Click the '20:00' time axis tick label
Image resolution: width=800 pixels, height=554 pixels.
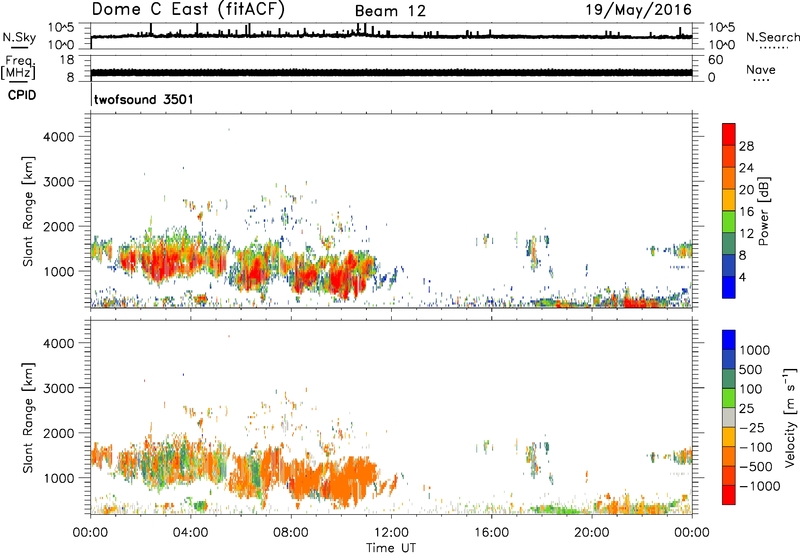591,533
